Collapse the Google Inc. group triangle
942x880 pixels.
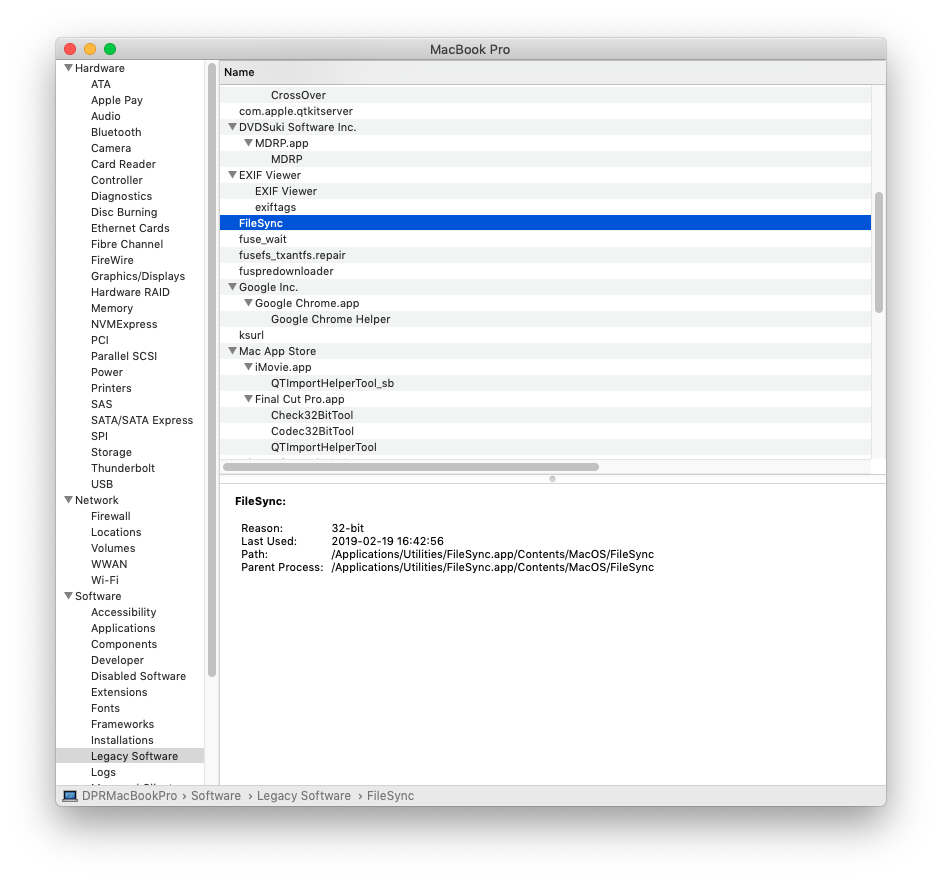point(232,287)
